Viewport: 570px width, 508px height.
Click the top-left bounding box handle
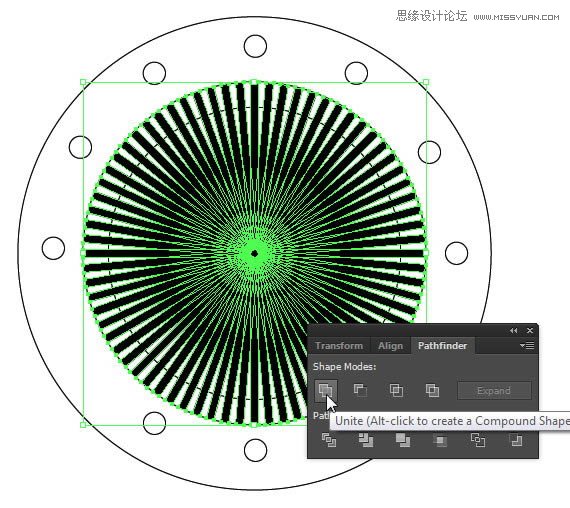coord(83,82)
